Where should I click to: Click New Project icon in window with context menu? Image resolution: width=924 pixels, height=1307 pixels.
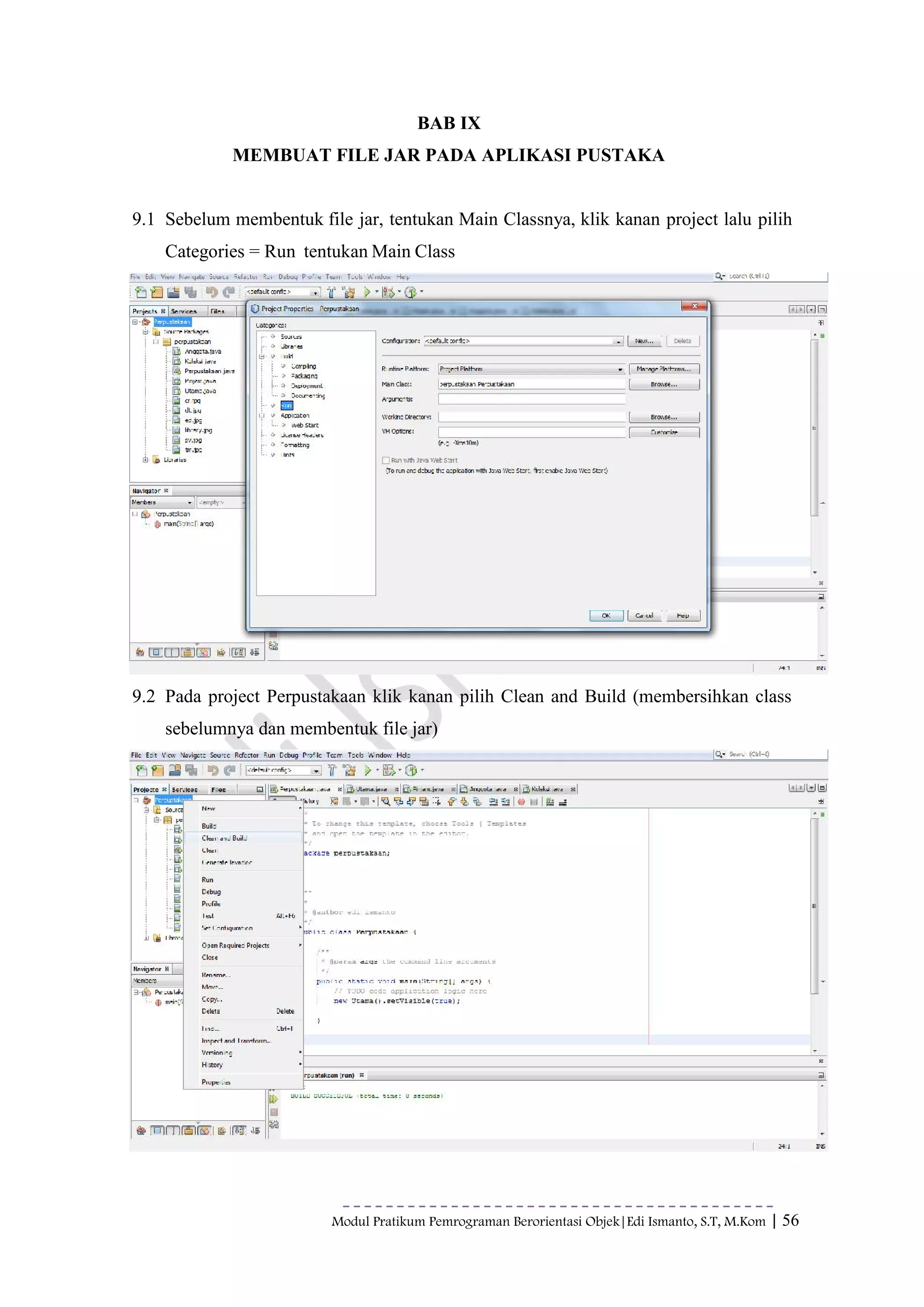point(157,770)
